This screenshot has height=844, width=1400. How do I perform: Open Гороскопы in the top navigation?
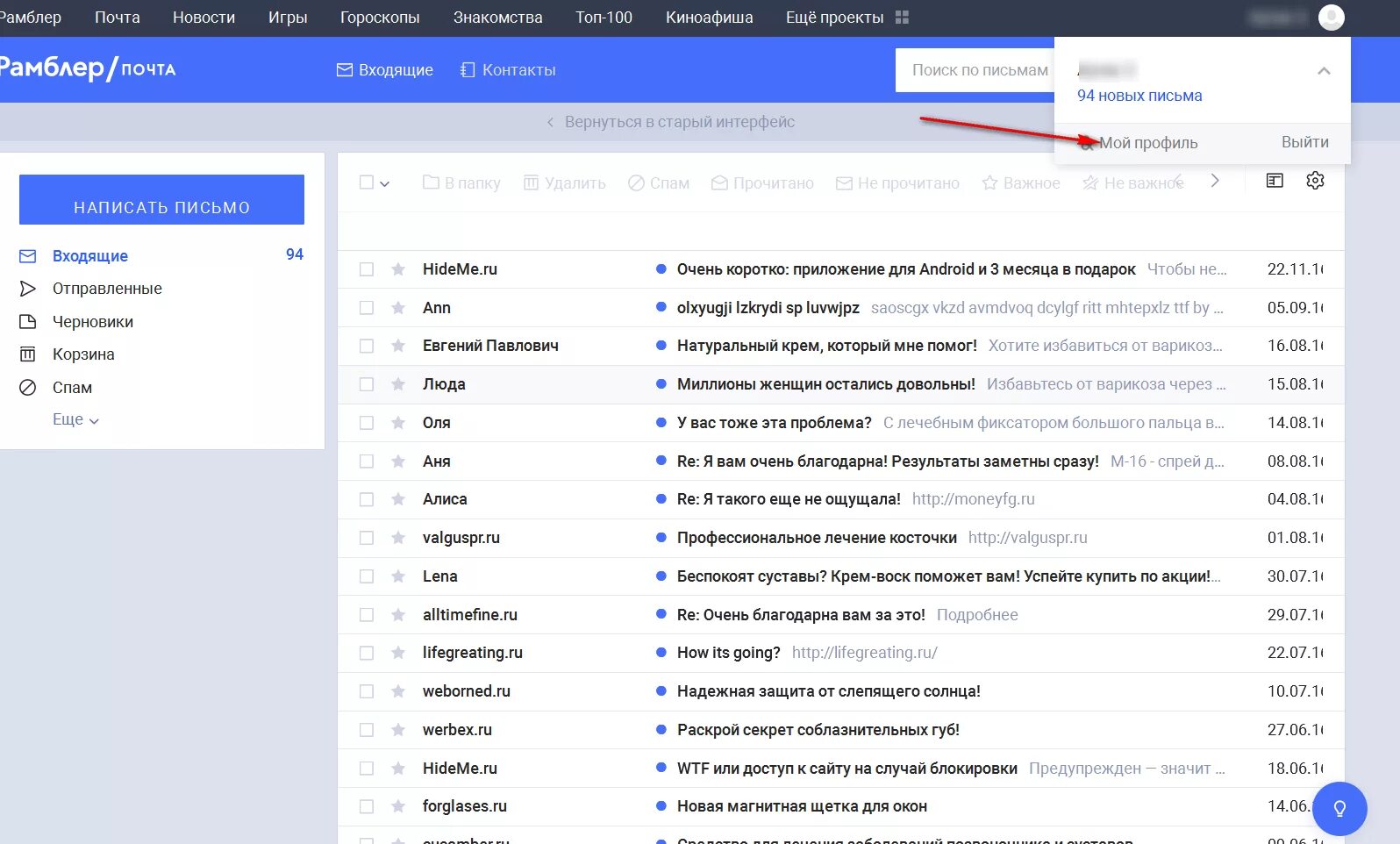[380, 18]
